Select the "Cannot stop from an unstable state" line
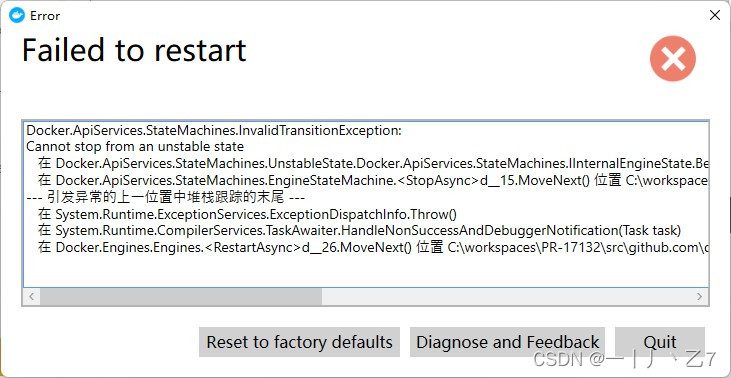 135,147
